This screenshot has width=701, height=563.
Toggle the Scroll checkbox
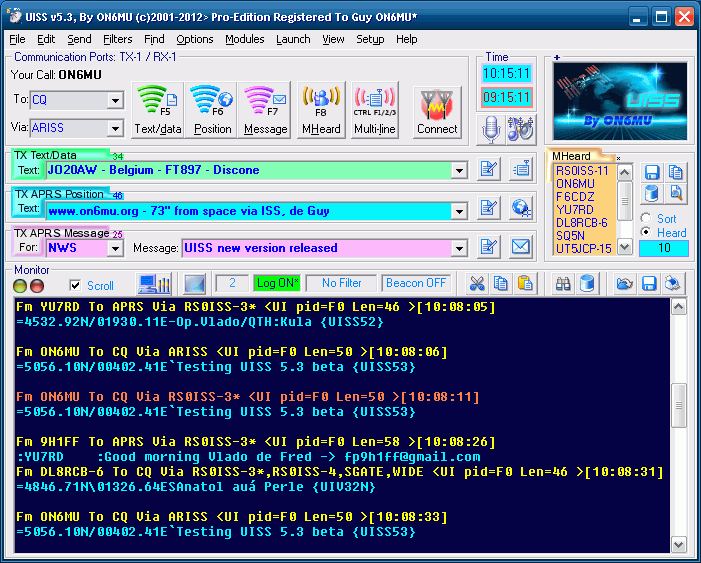tap(75, 285)
